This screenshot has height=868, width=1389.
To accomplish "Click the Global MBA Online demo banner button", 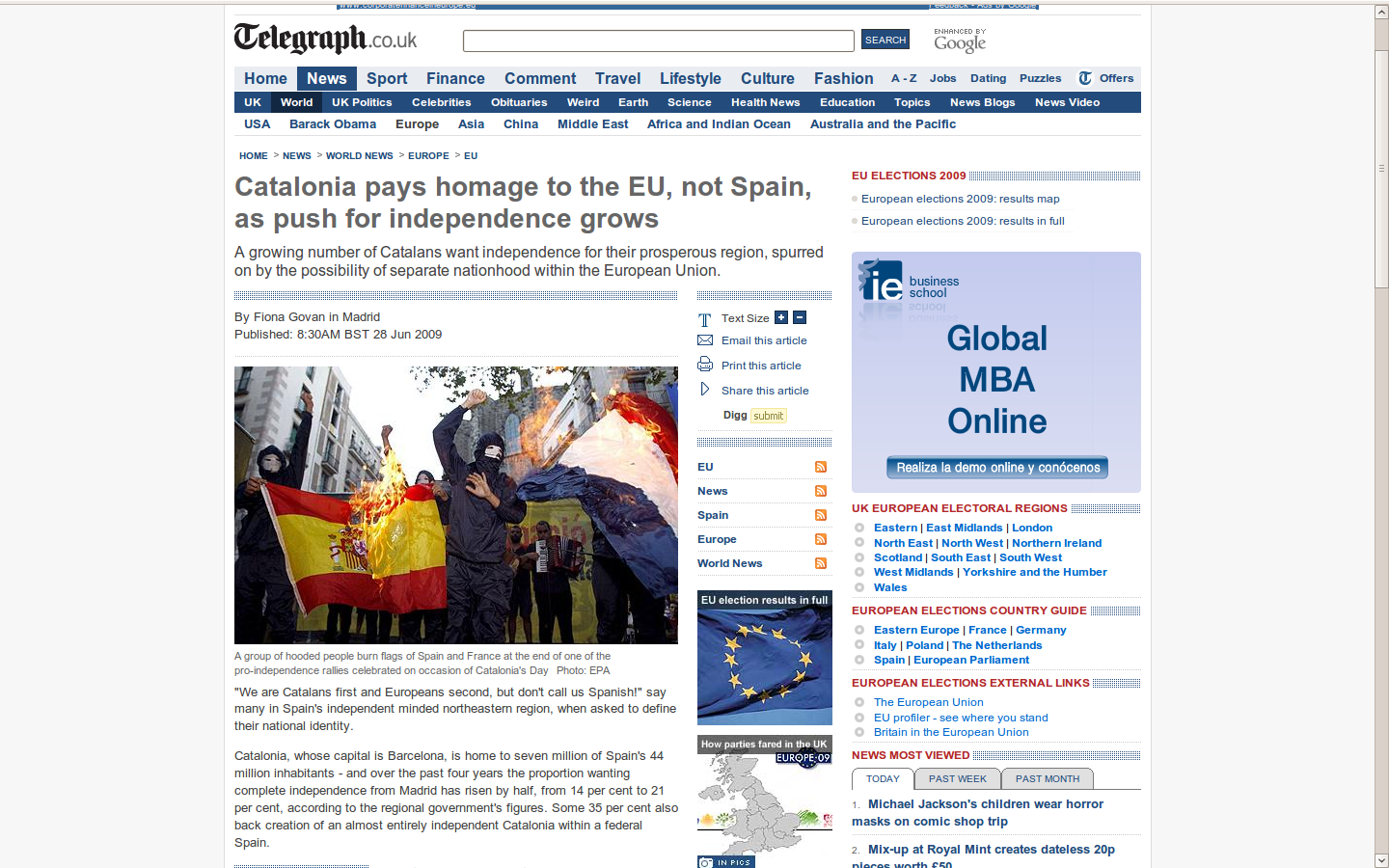I will tap(996, 468).
